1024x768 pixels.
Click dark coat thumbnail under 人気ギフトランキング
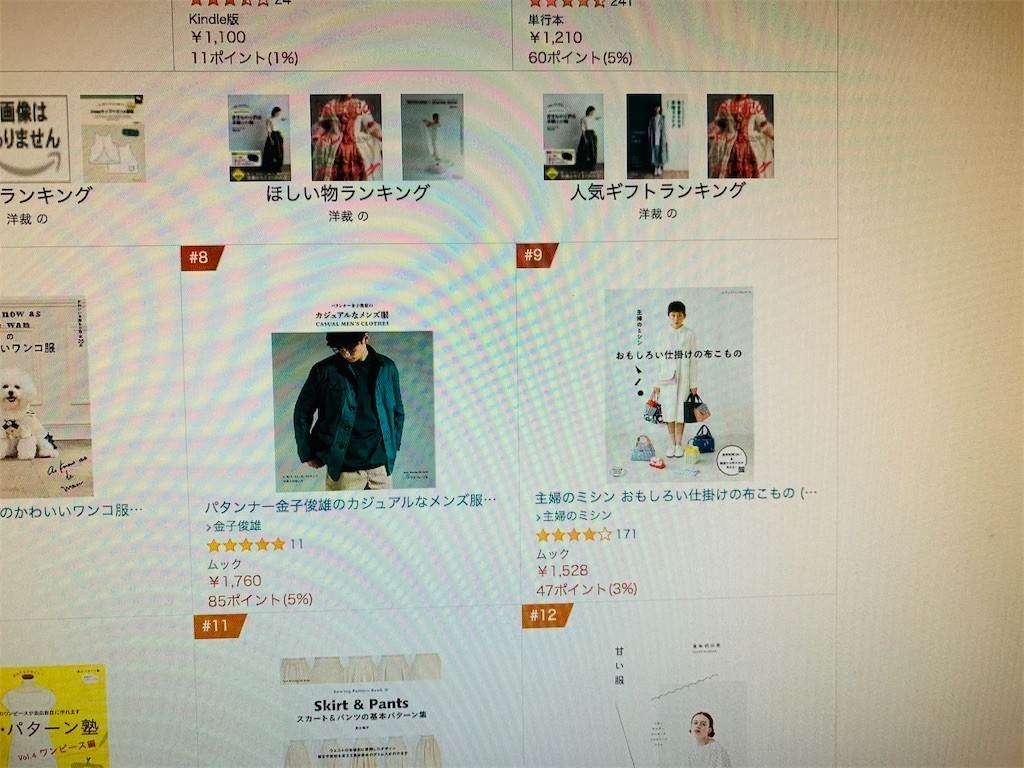657,136
